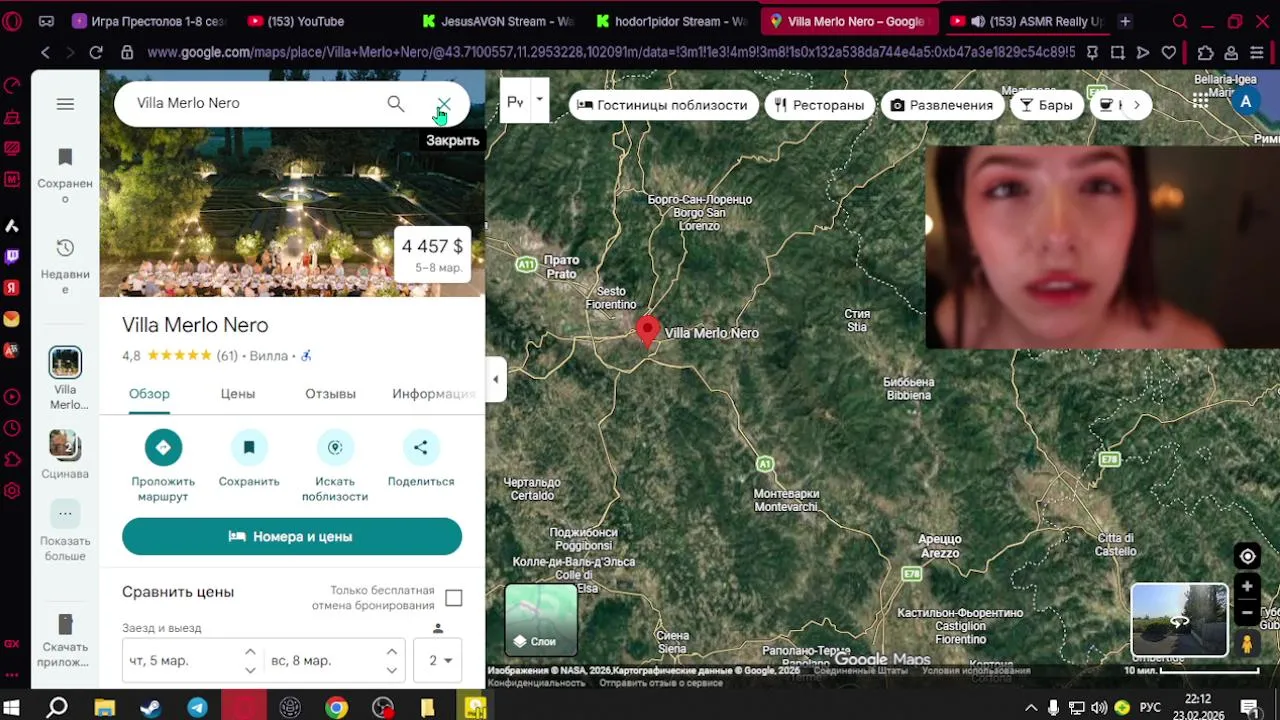Screen dimensions: 1280x720
Task: Zoom in the map with plus button
Action: click(1247, 587)
